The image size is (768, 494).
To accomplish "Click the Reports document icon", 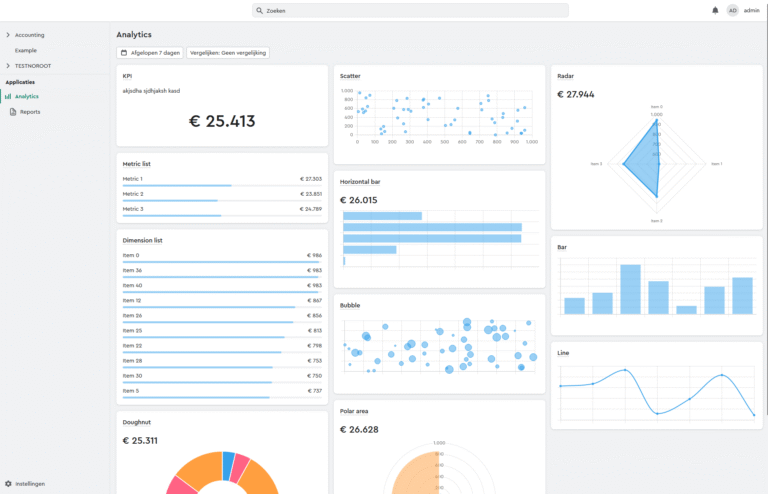I will (13, 112).
